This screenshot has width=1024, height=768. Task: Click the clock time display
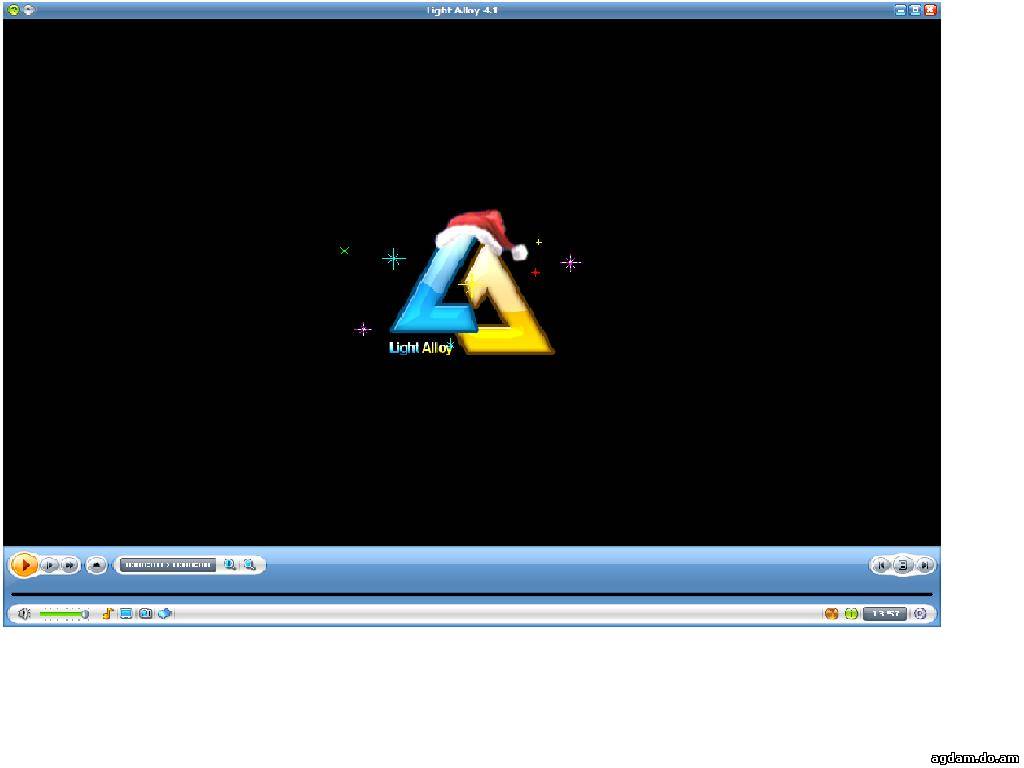coord(885,614)
